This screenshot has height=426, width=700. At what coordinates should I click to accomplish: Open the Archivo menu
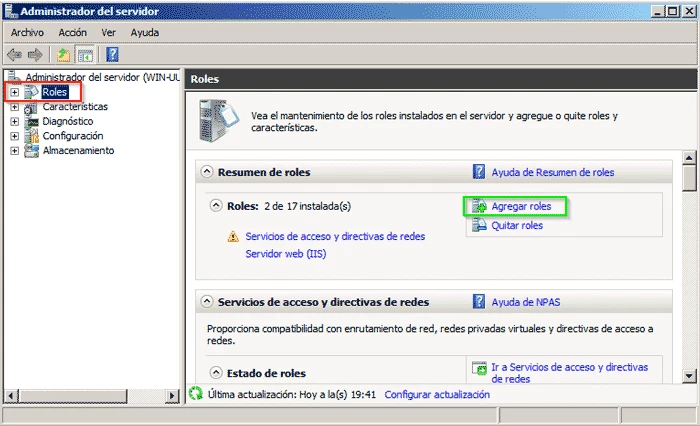coord(27,33)
